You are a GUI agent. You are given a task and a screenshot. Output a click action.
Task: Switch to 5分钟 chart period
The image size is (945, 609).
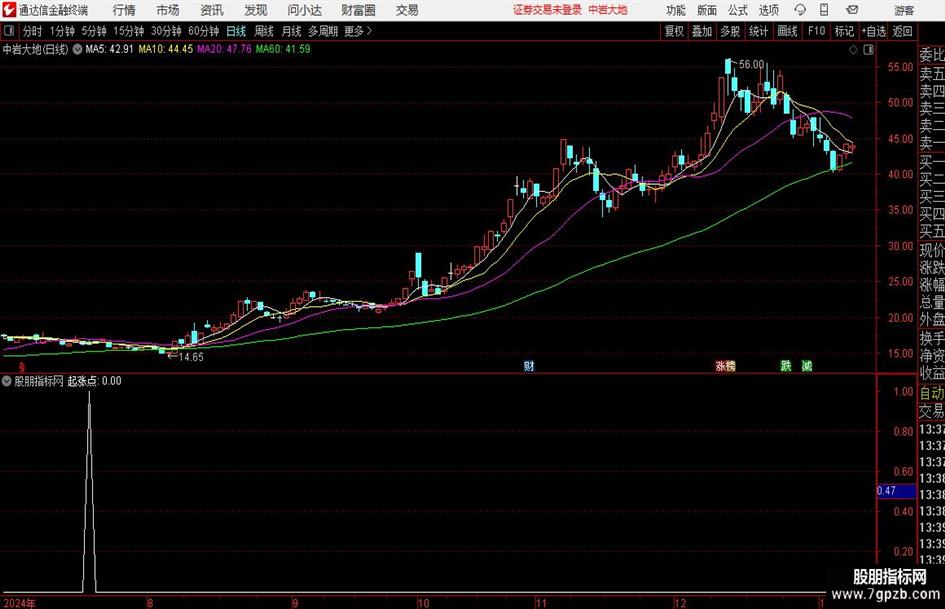click(93, 31)
